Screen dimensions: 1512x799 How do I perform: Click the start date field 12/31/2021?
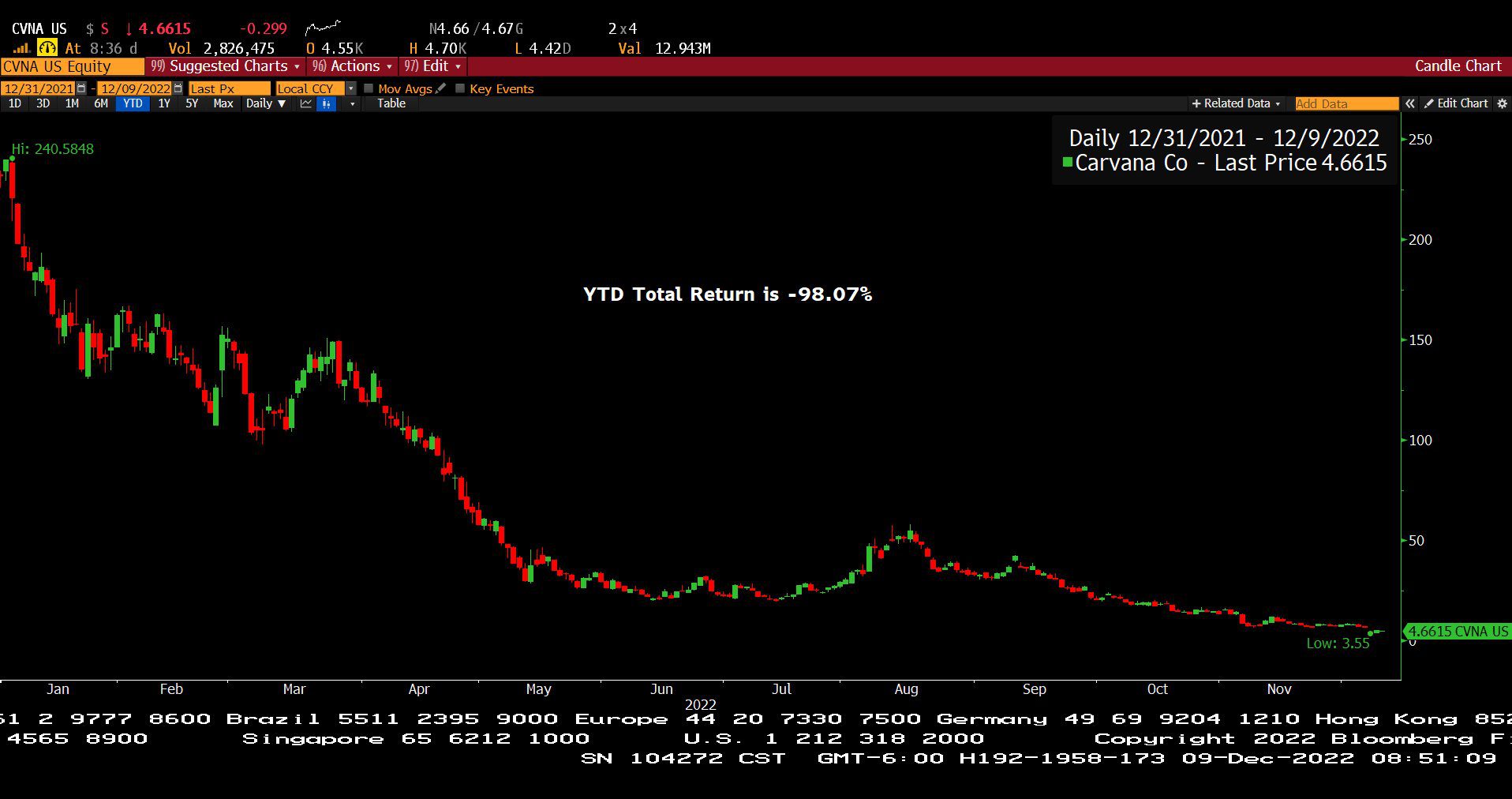pos(39,88)
